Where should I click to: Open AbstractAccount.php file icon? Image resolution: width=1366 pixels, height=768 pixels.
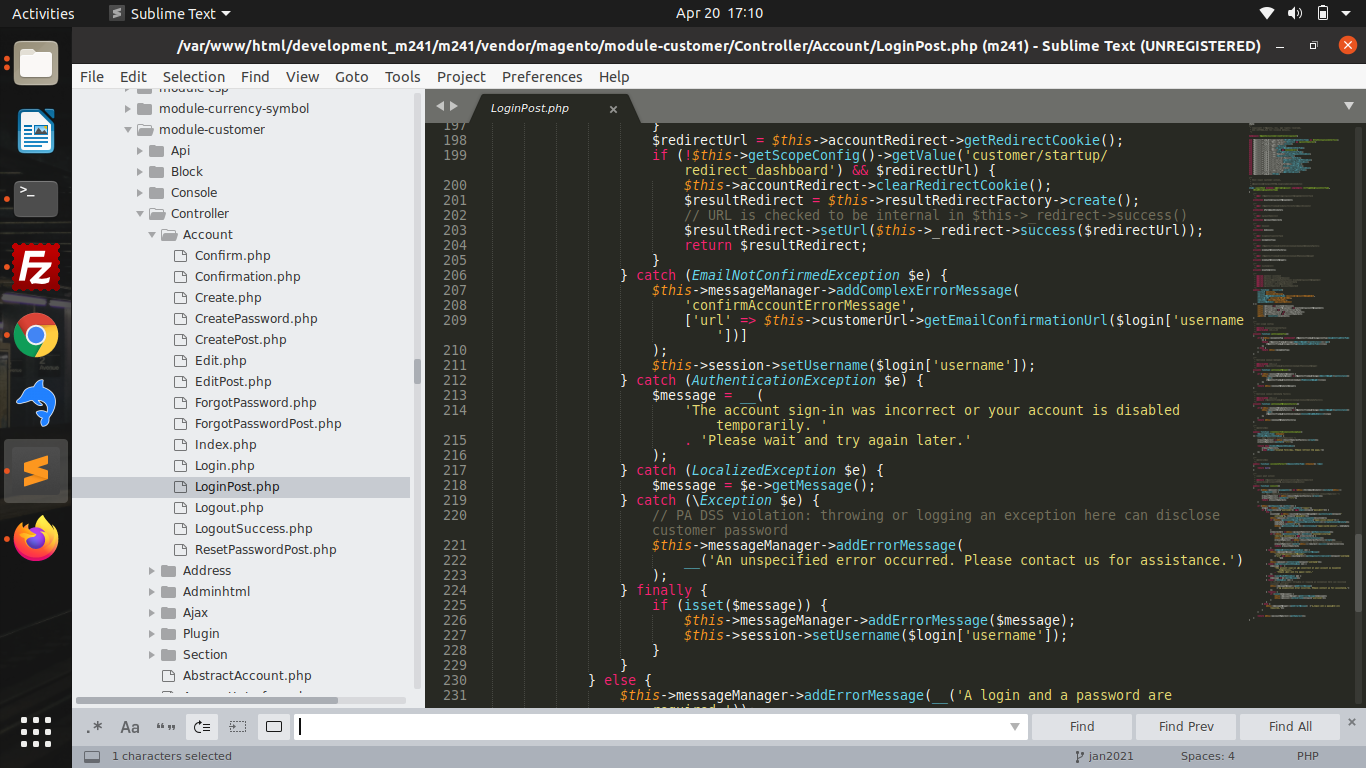pyautogui.click(x=168, y=676)
